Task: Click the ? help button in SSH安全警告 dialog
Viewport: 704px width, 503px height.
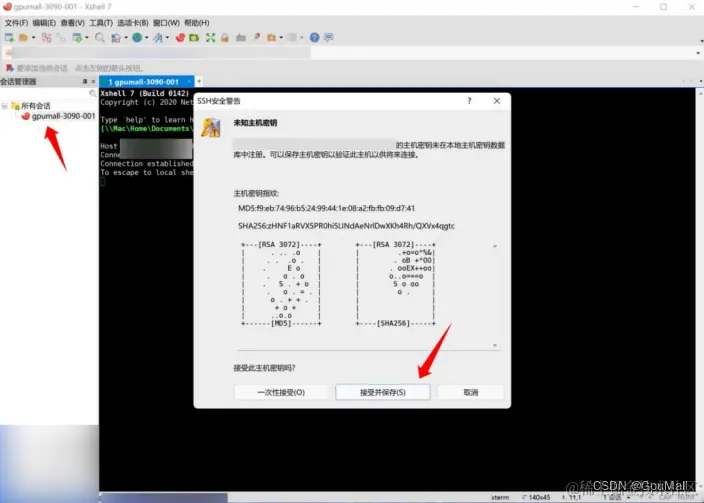Action: point(469,101)
